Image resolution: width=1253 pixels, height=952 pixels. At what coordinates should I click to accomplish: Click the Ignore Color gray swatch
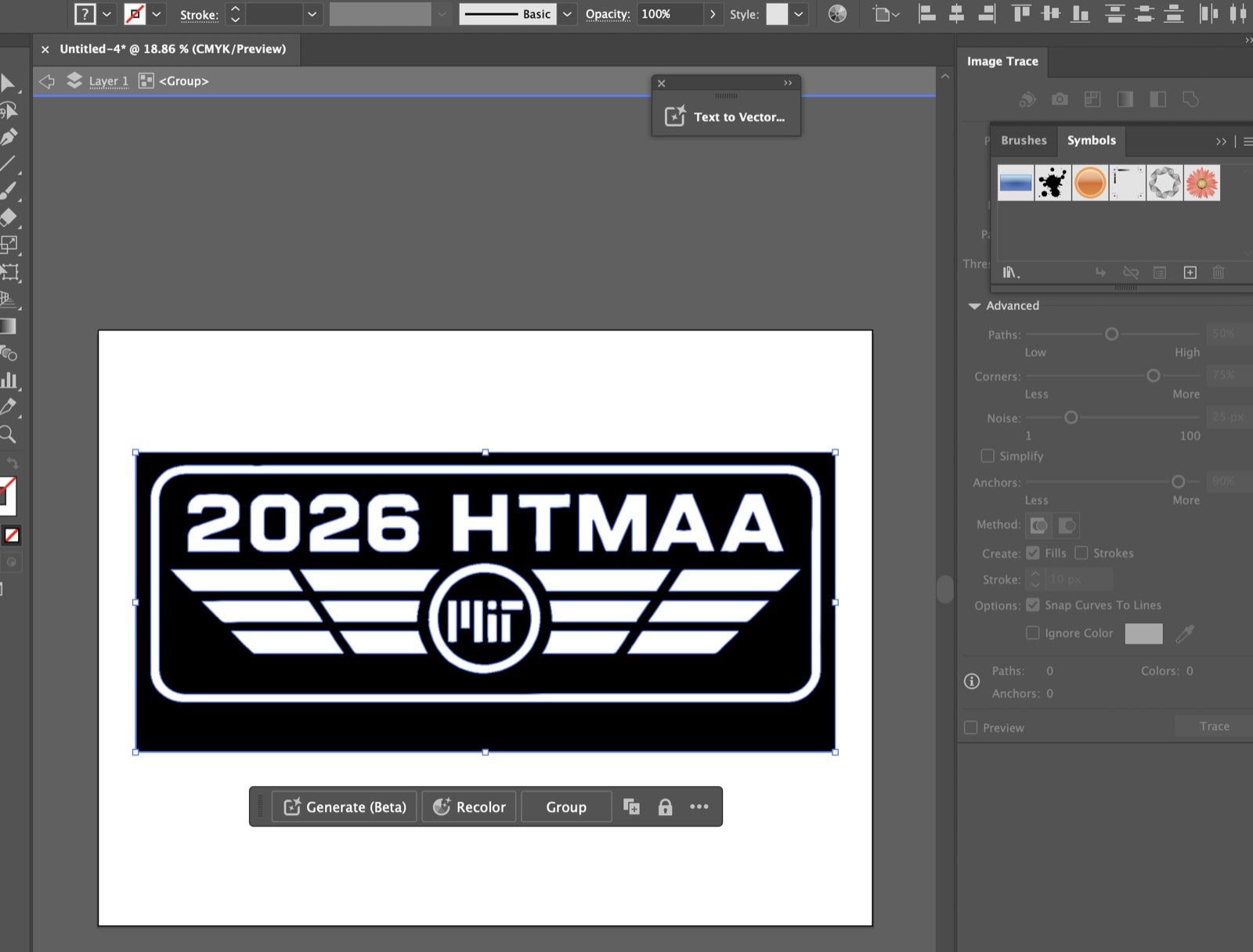point(1143,633)
